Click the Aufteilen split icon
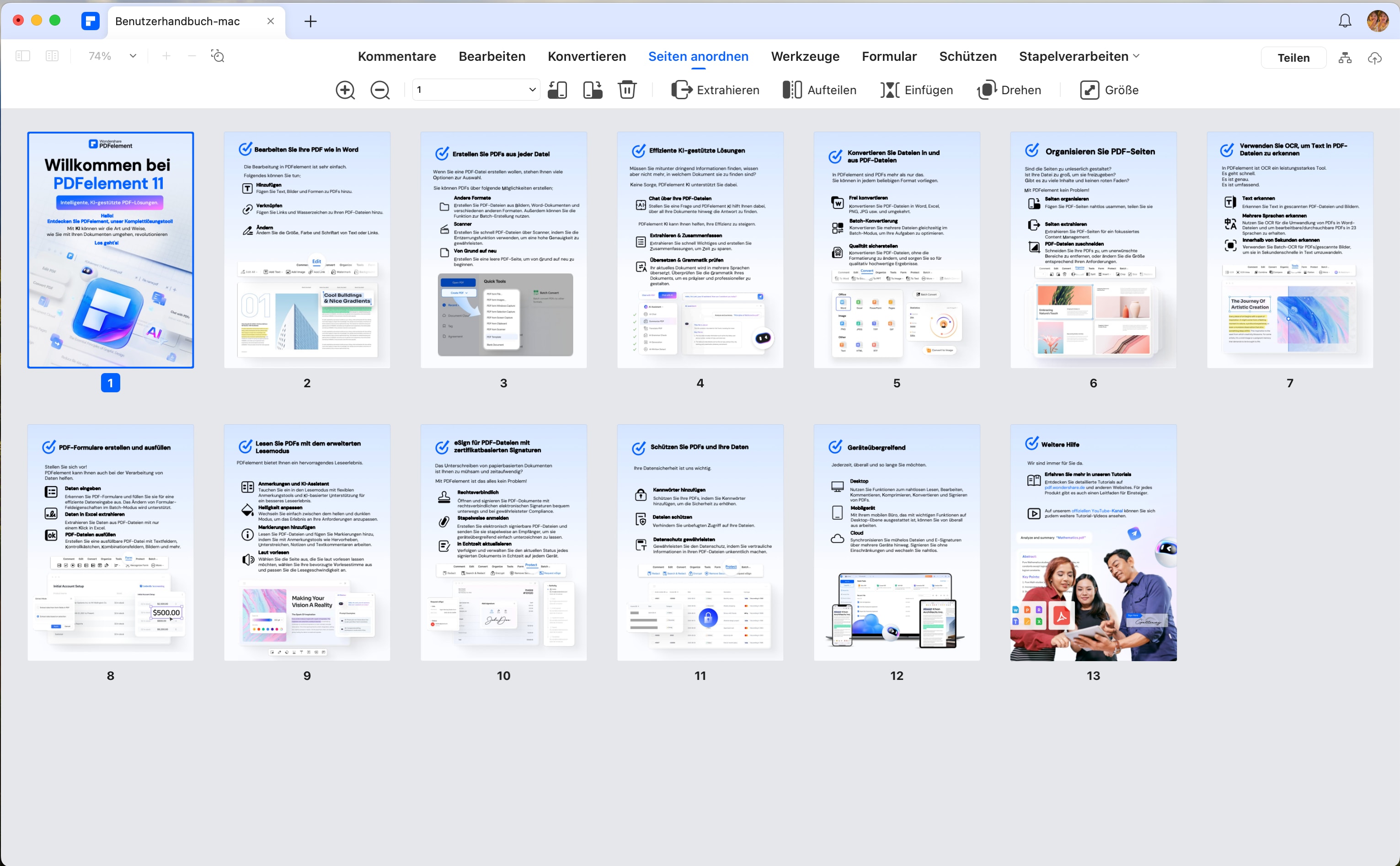 (792, 90)
